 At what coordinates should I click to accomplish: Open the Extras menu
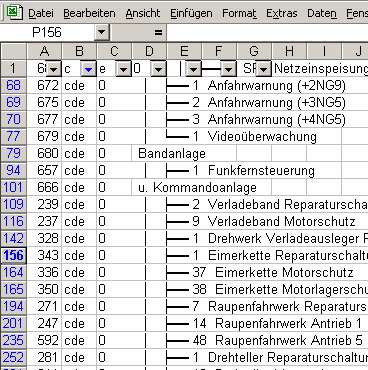click(x=282, y=13)
